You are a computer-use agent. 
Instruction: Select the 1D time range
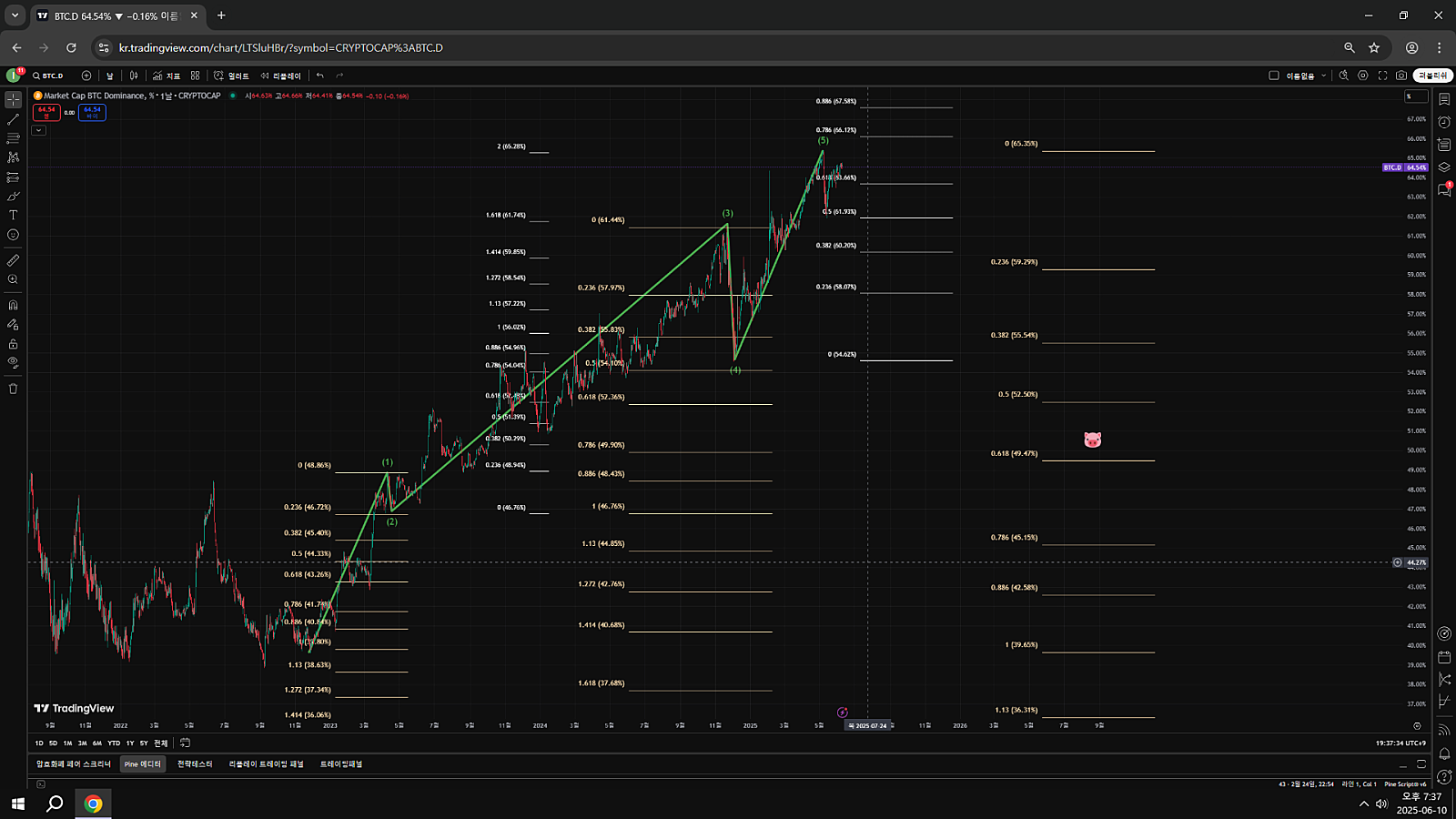pos(39,743)
